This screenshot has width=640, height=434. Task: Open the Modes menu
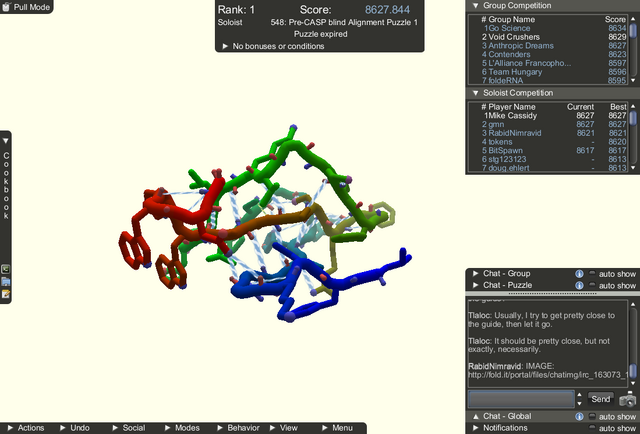point(182,427)
